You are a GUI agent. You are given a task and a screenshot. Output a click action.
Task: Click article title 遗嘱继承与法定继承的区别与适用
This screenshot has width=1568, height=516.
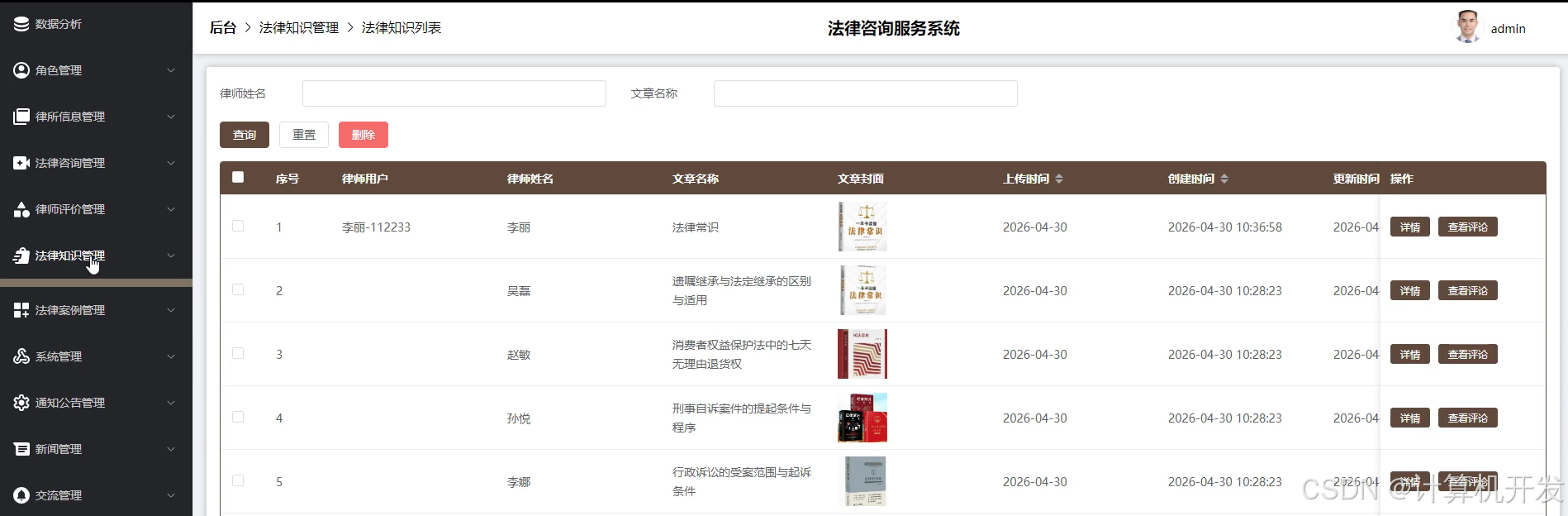742,290
